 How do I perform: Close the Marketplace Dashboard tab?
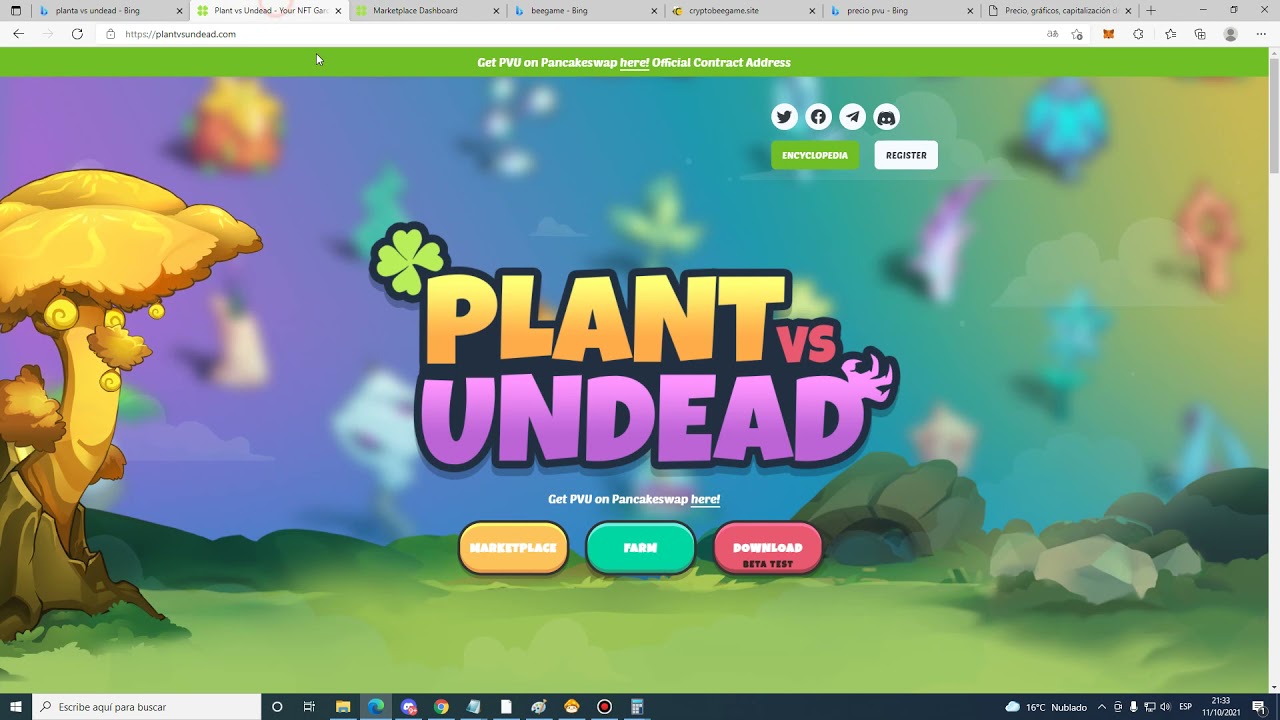click(496, 11)
